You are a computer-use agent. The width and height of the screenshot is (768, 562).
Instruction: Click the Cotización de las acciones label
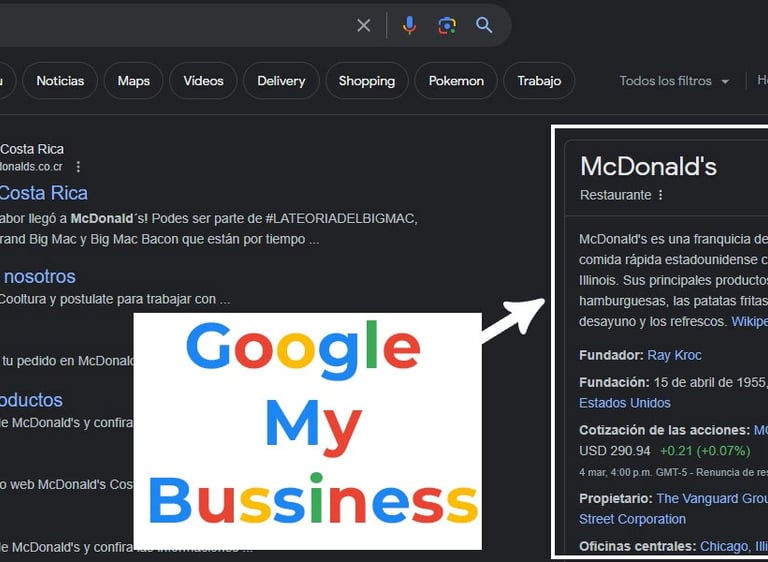[x=664, y=430]
